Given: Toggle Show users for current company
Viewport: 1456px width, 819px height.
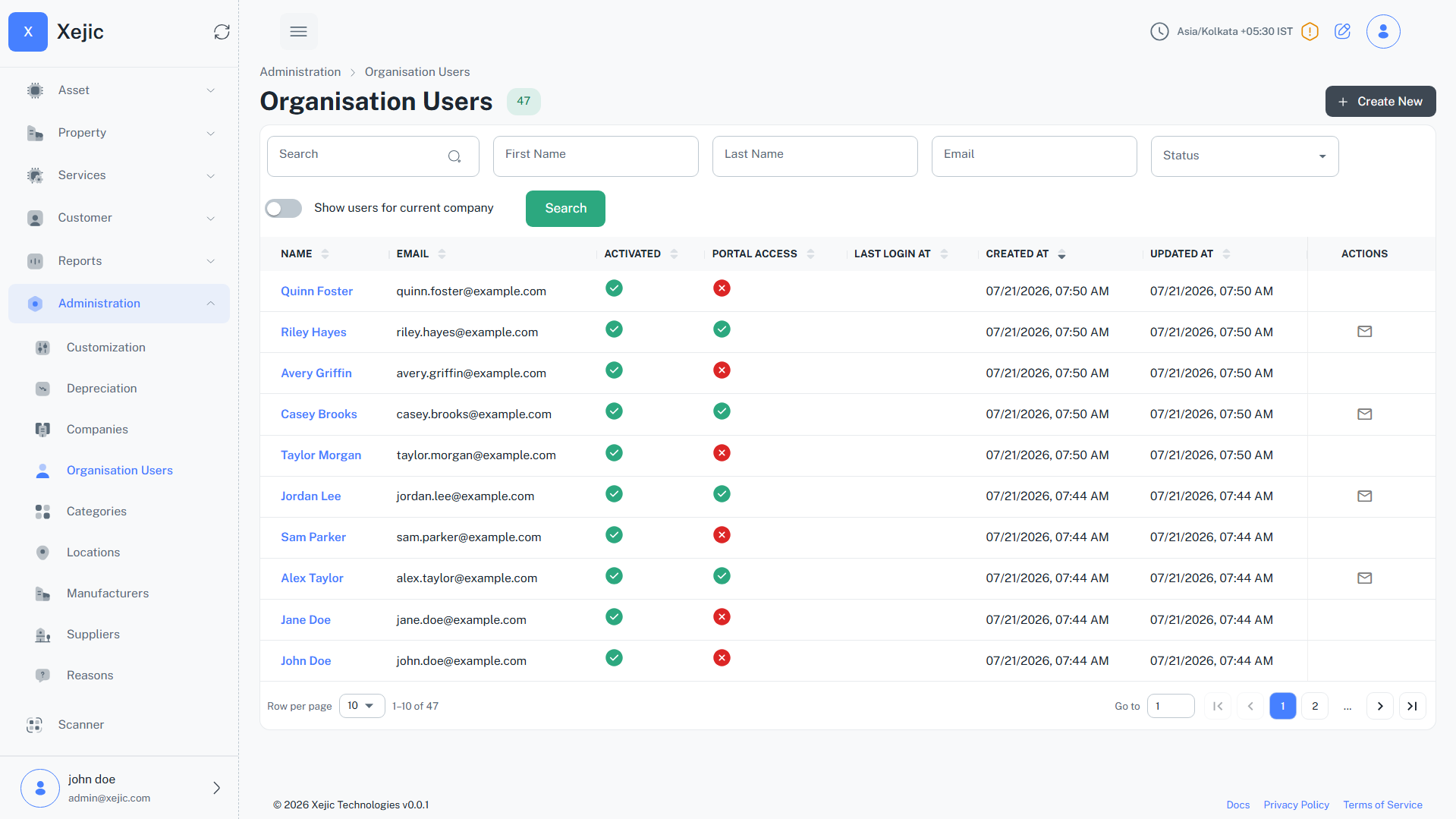Looking at the screenshot, I should click(x=284, y=208).
